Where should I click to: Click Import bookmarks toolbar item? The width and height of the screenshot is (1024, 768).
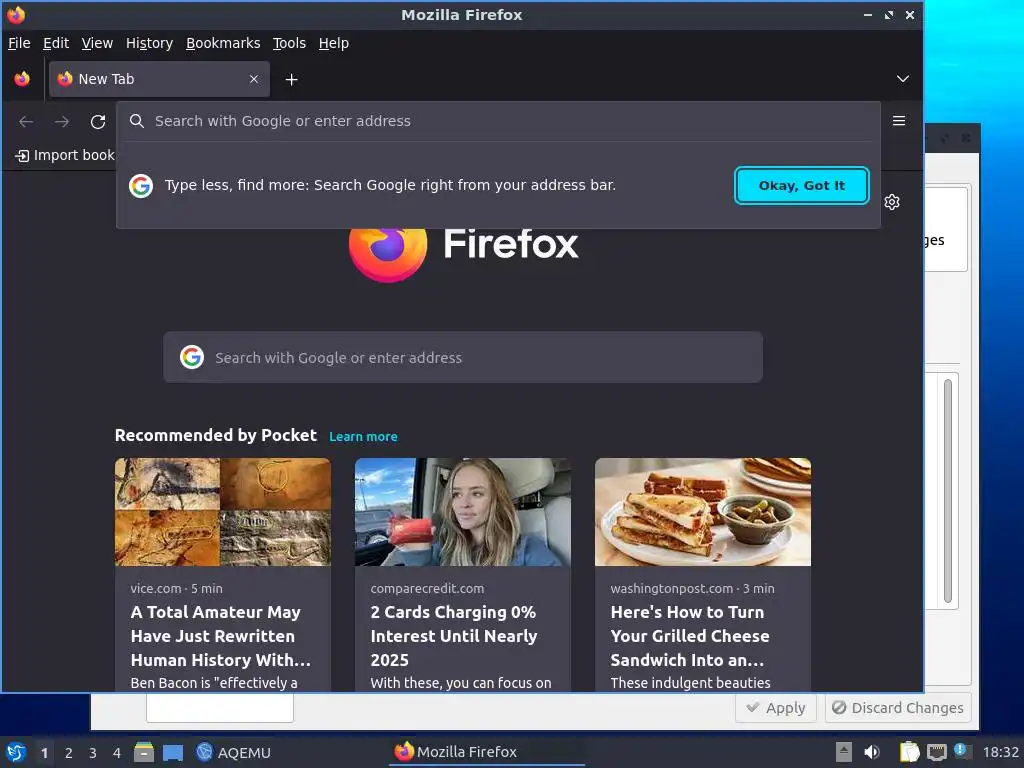tap(65, 155)
